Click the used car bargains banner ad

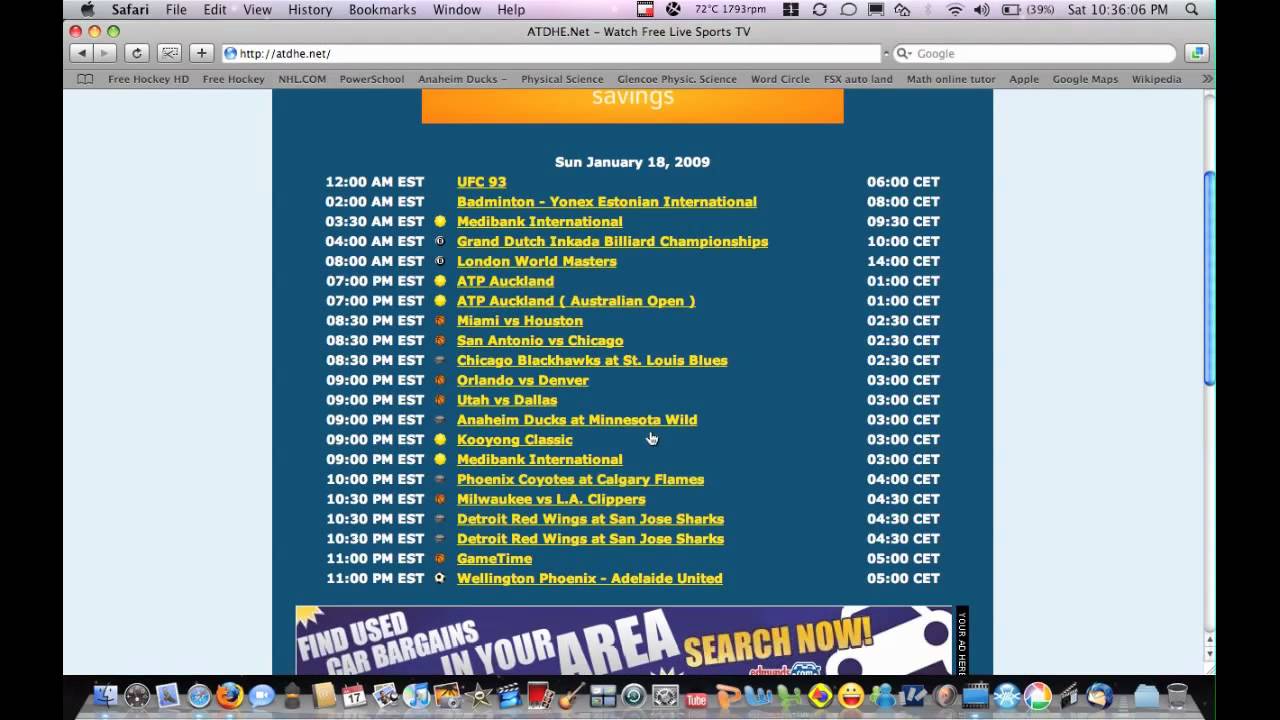point(624,640)
